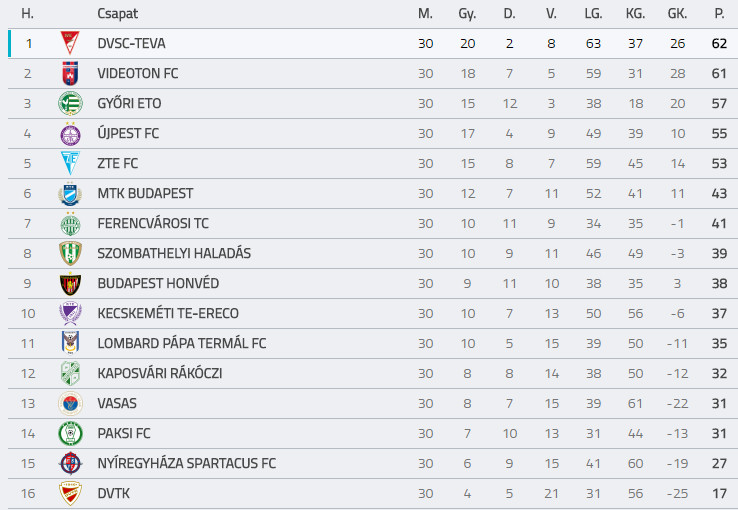The height and width of the screenshot is (510, 738).
Task: Open the Paksi FC team link
Action: click(124, 434)
